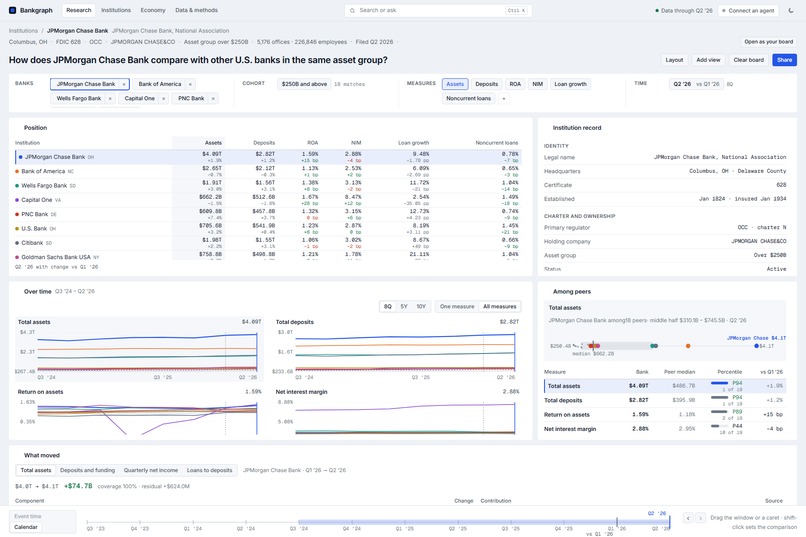Click the JPMorgan Chase dot on peer strip
The height and width of the screenshot is (537, 806).
click(757, 346)
